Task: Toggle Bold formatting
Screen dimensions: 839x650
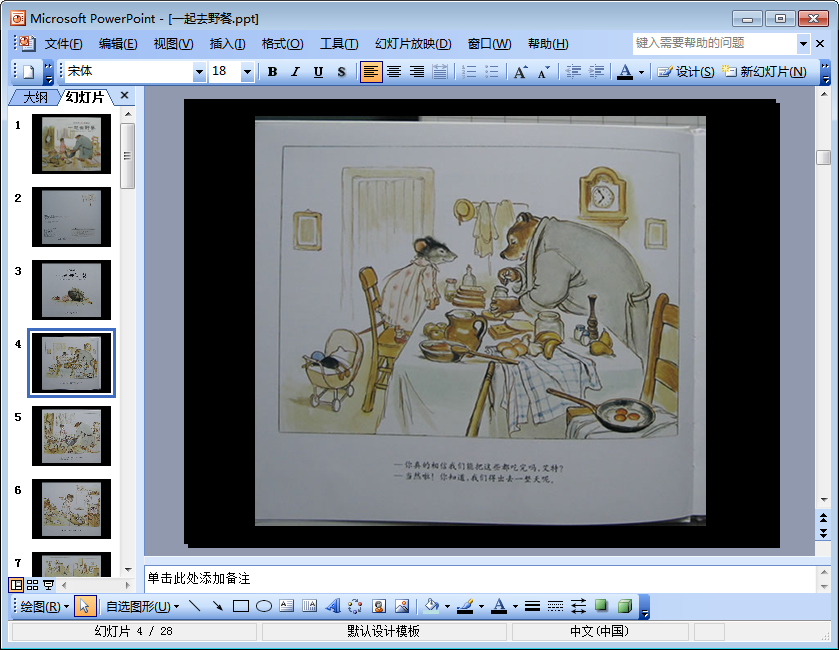Action: [272, 72]
